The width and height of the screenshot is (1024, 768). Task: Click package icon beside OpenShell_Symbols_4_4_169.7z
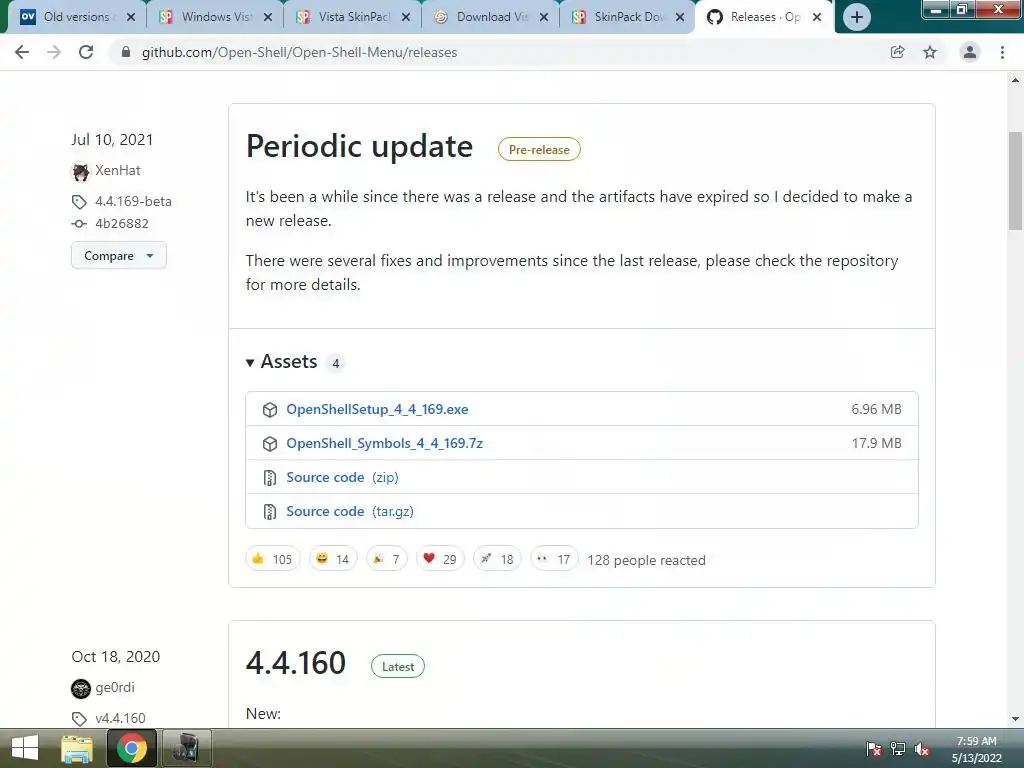click(270, 443)
